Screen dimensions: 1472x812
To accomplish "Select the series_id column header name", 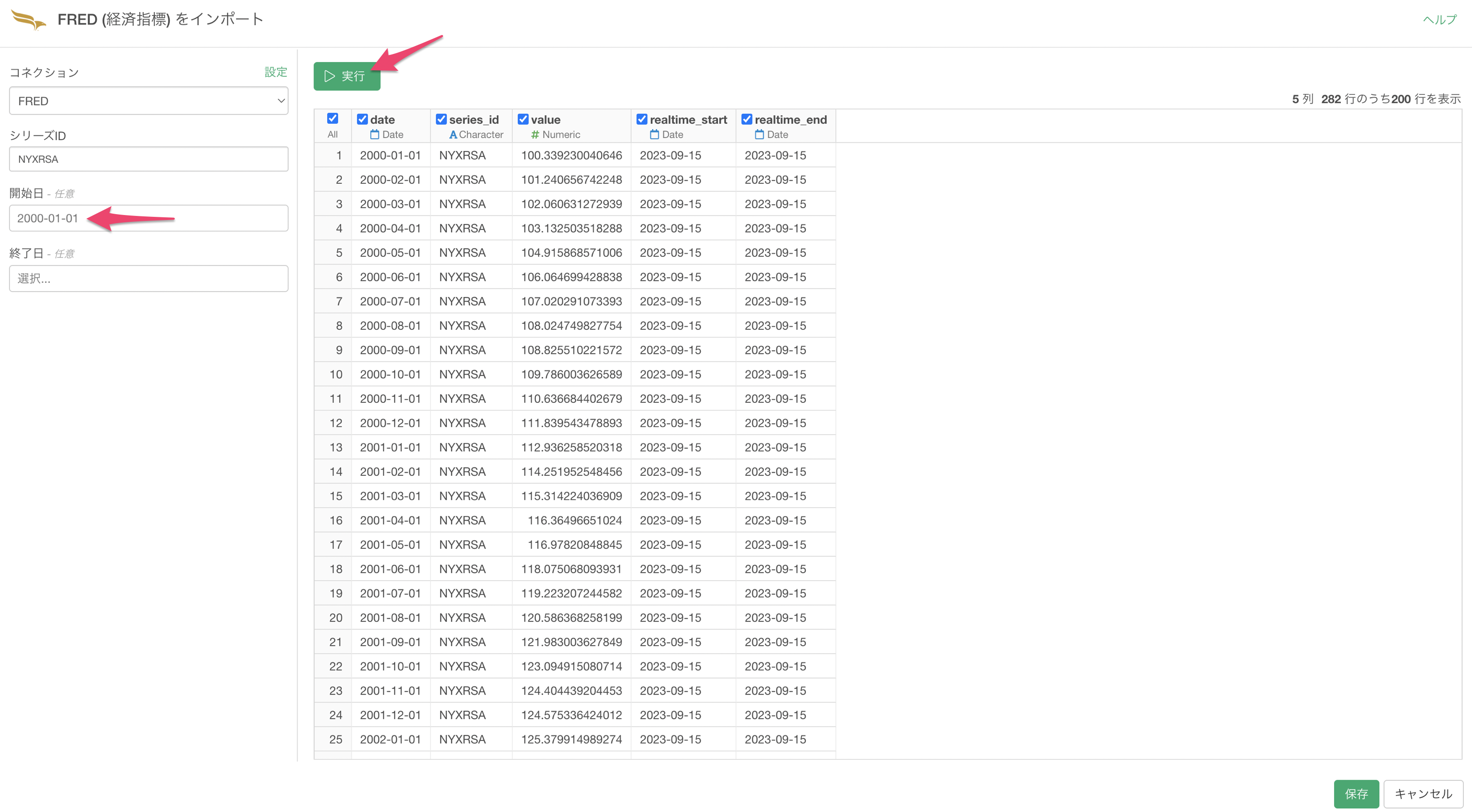I will coord(474,119).
